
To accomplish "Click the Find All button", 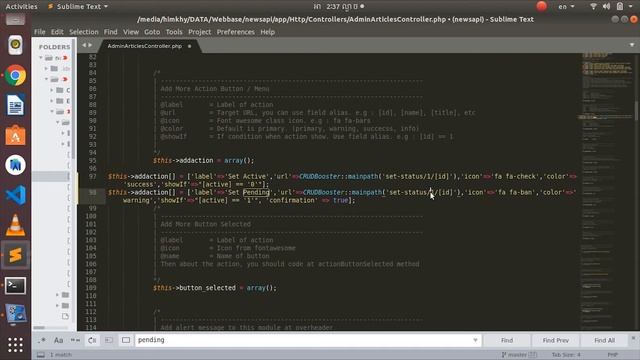I will (604, 340).
